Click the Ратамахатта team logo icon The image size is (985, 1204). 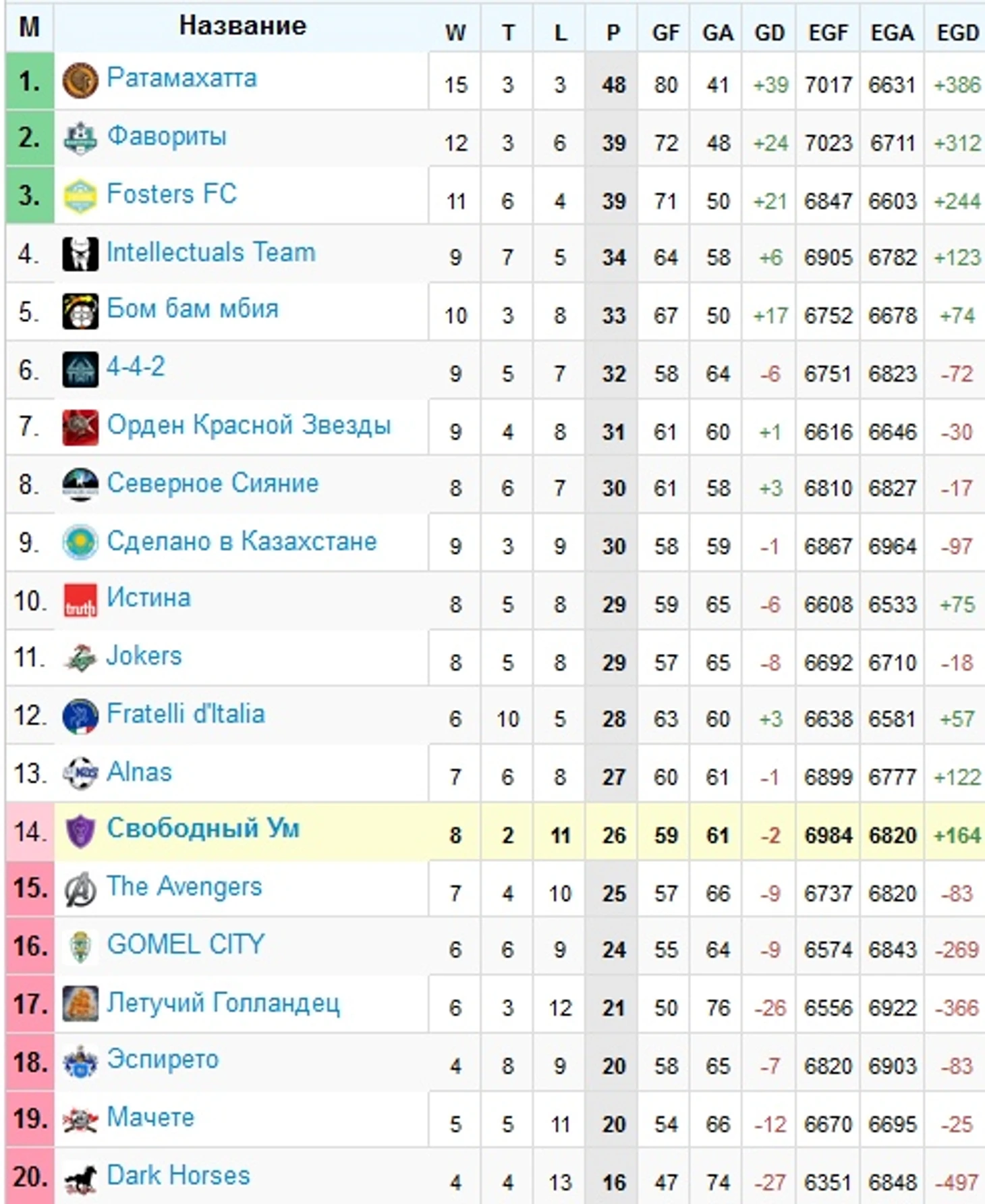[80, 80]
